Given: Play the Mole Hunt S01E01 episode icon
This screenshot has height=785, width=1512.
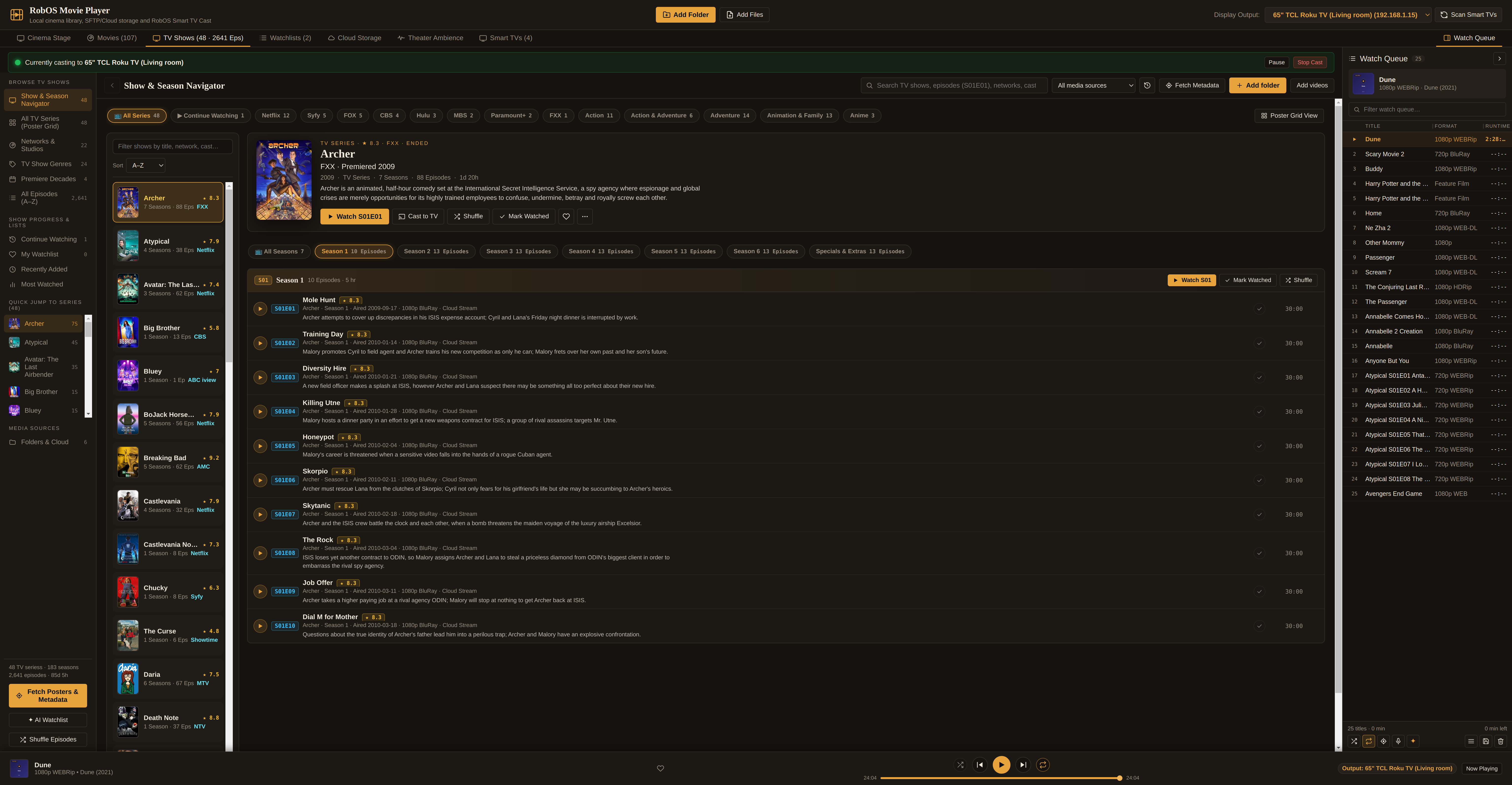Looking at the screenshot, I should coord(260,309).
